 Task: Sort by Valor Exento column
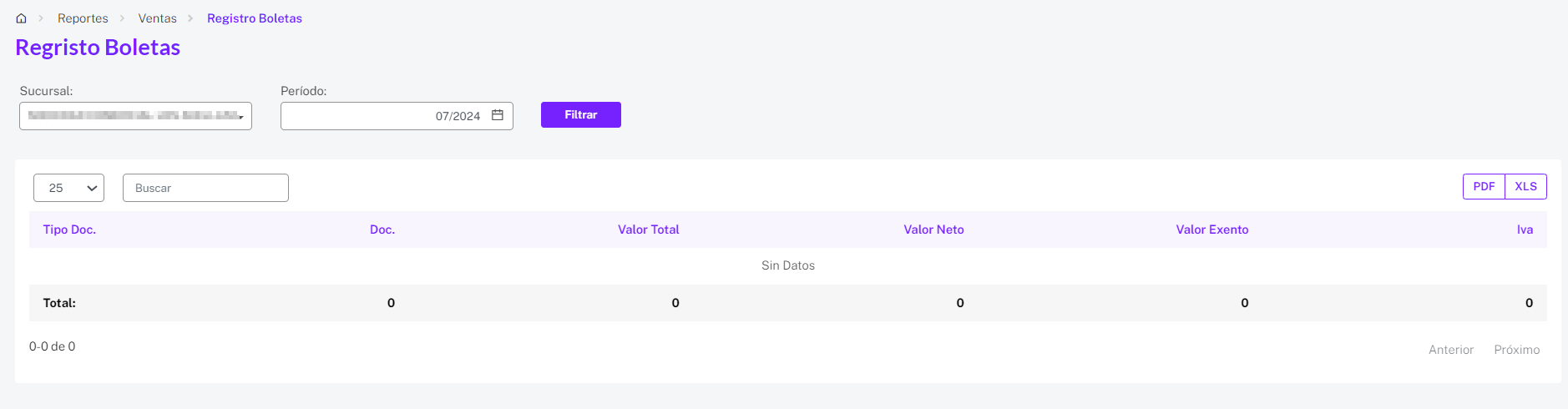(x=1212, y=230)
